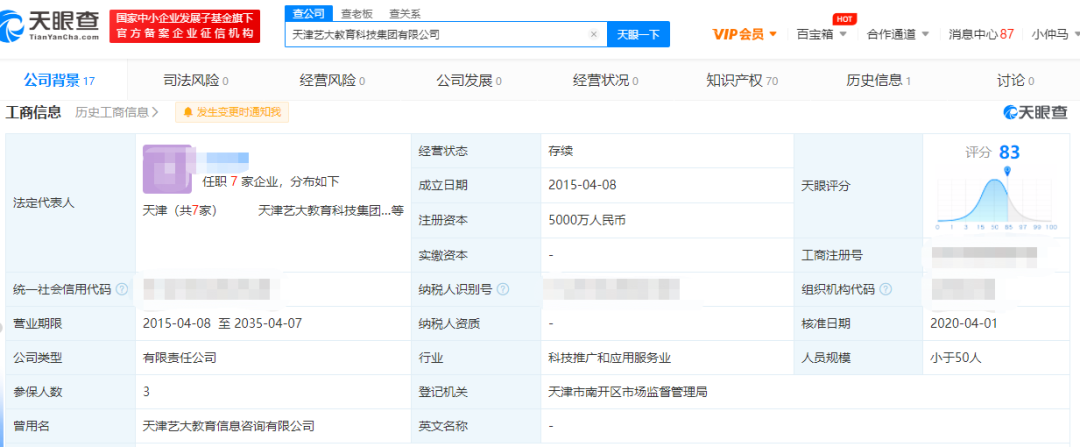Click the 参保人数 label cell
Viewport: 1080px width, 447px height.
(71, 392)
